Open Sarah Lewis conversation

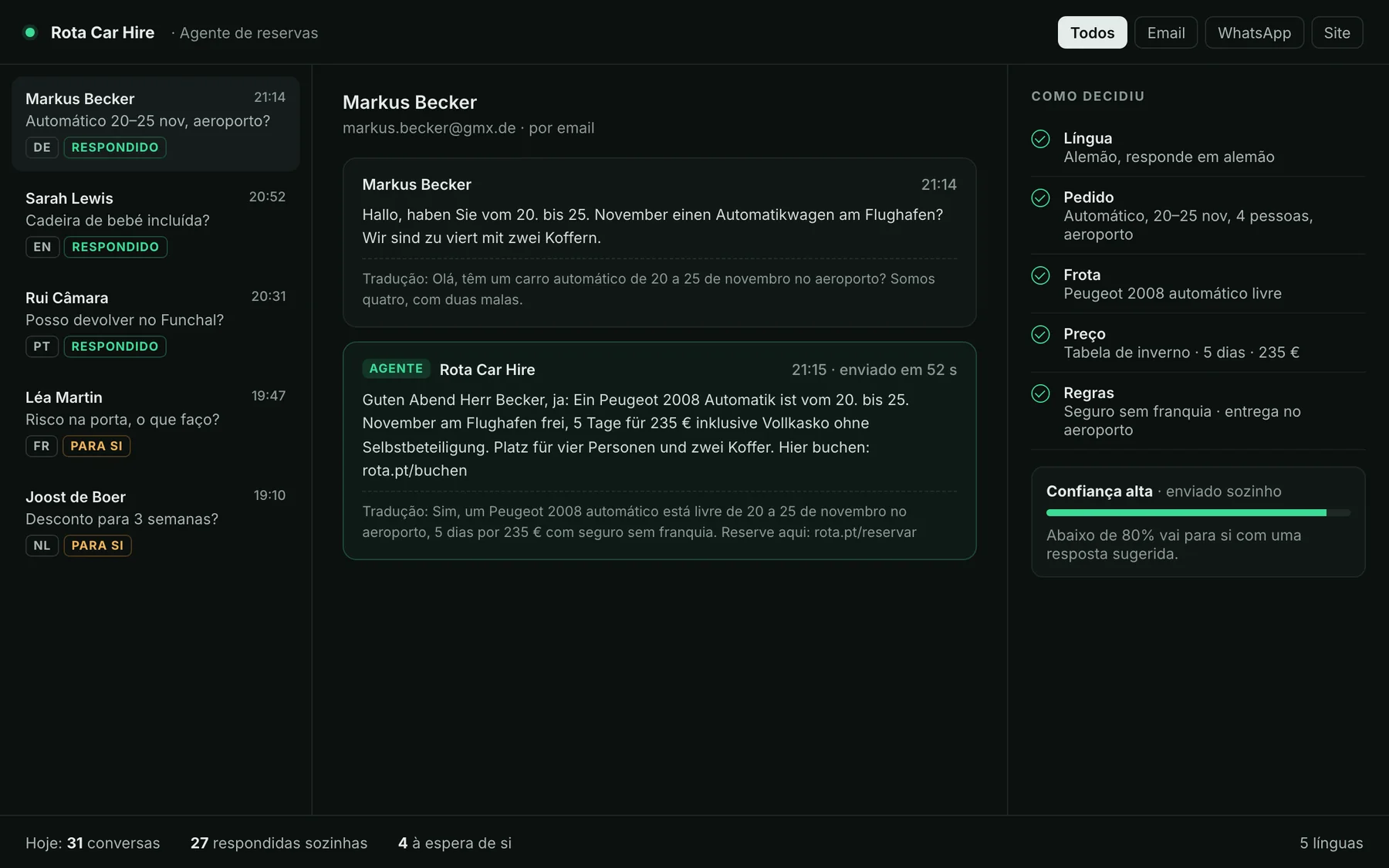coord(156,223)
